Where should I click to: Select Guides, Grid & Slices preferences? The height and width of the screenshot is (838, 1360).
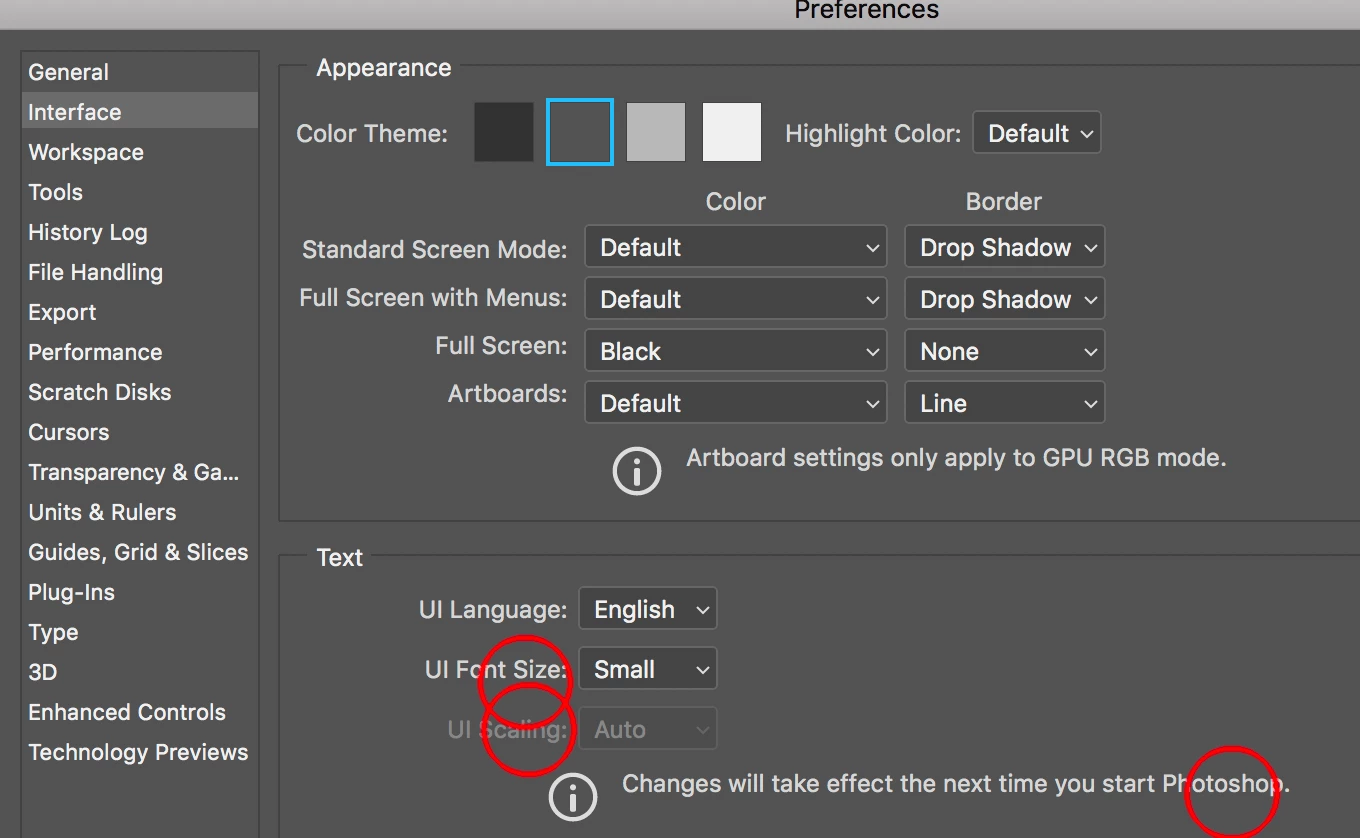tap(138, 551)
